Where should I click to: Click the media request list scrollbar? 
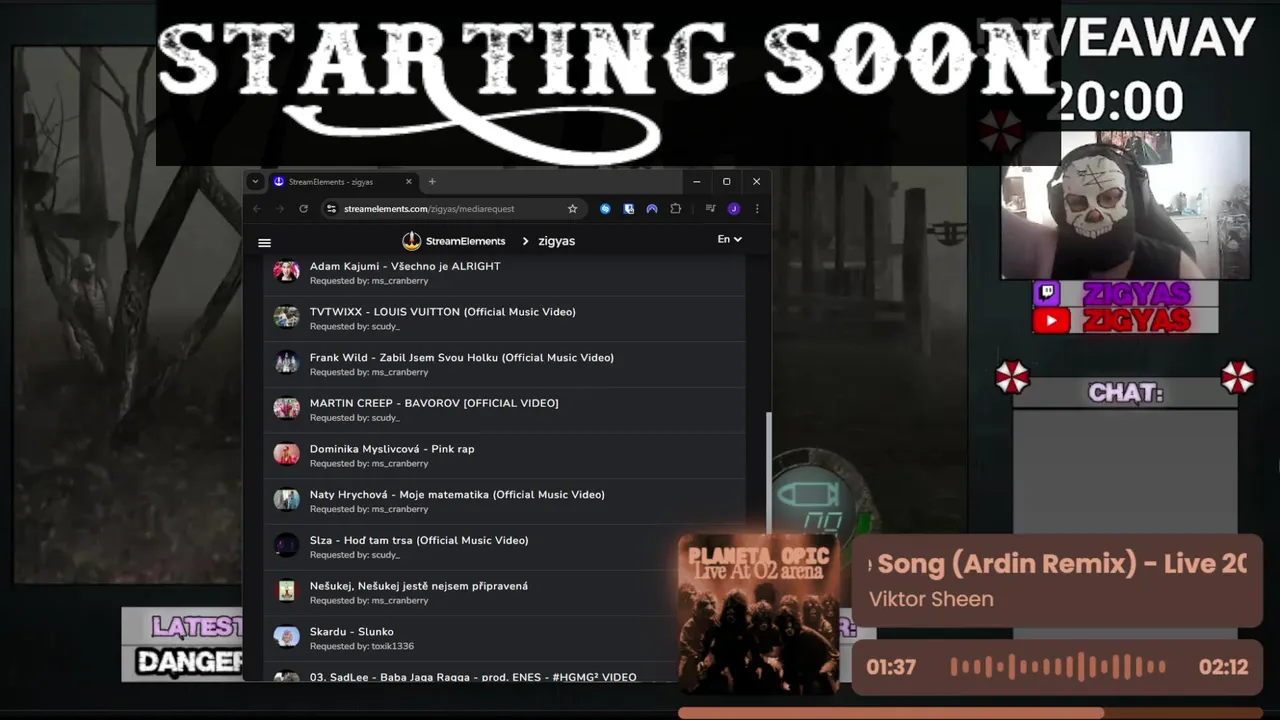click(768, 472)
